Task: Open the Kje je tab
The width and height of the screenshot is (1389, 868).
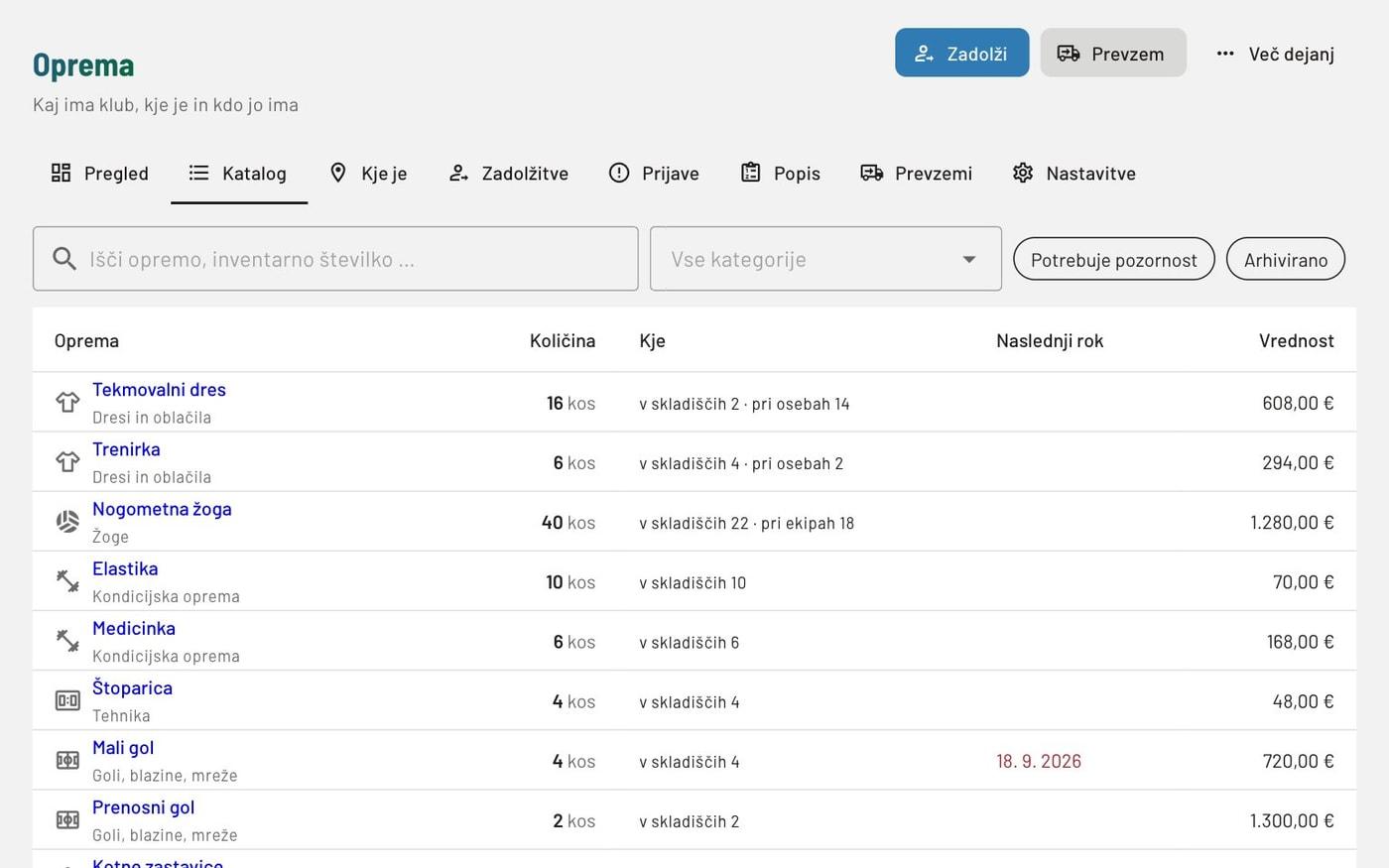Action: pyautogui.click(x=368, y=174)
